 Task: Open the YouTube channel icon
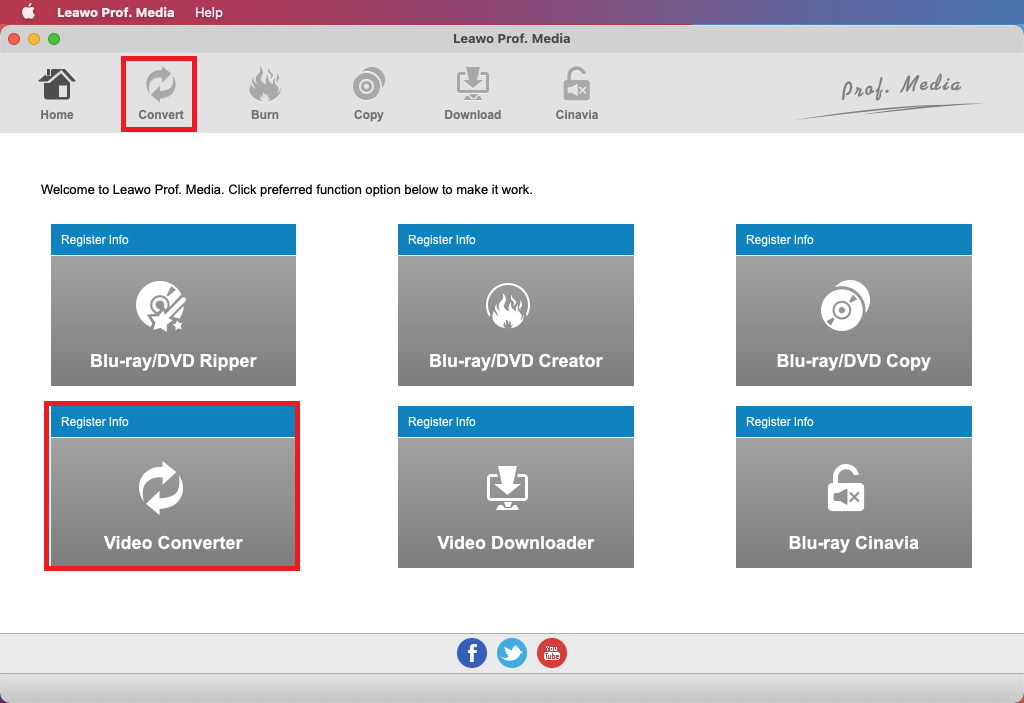point(552,654)
